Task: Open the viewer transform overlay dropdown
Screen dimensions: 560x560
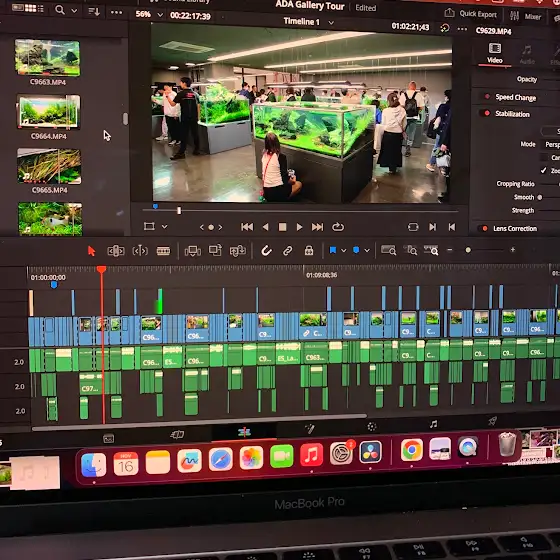Action: click(x=165, y=226)
